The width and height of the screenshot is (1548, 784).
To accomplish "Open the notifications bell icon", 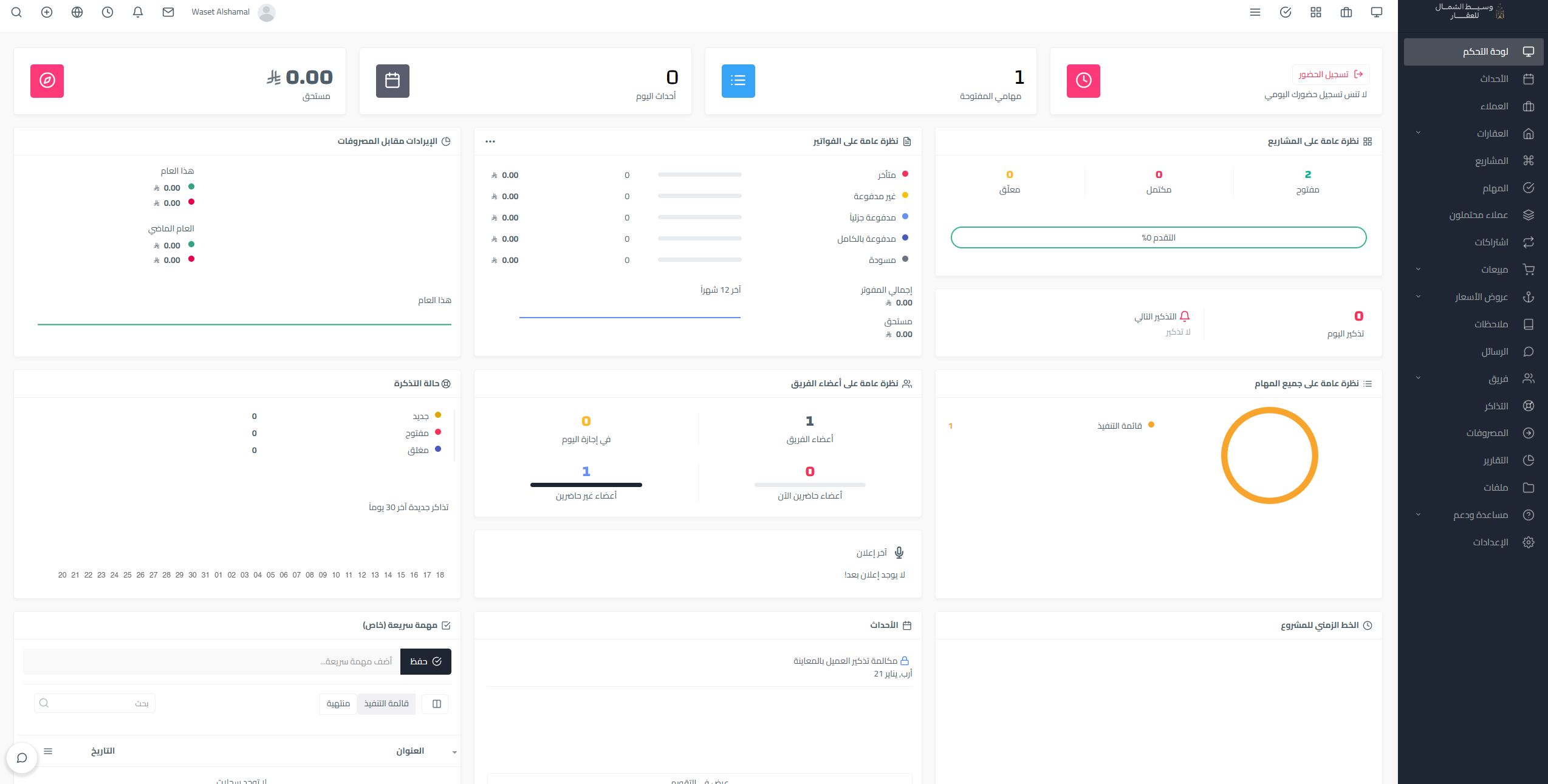I will (138, 12).
